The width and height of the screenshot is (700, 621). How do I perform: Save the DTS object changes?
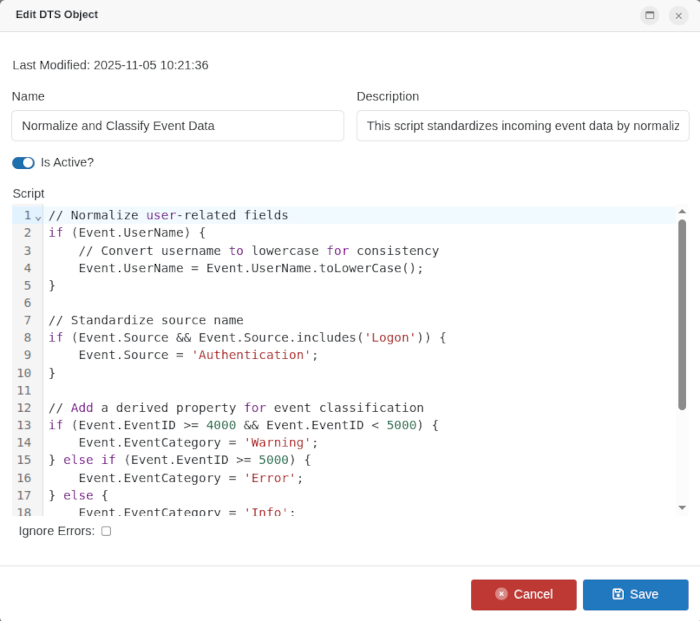click(x=635, y=594)
